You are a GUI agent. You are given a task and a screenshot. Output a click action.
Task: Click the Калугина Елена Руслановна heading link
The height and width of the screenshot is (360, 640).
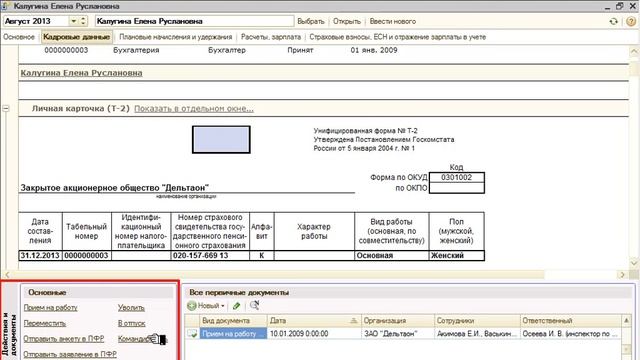[81, 73]
